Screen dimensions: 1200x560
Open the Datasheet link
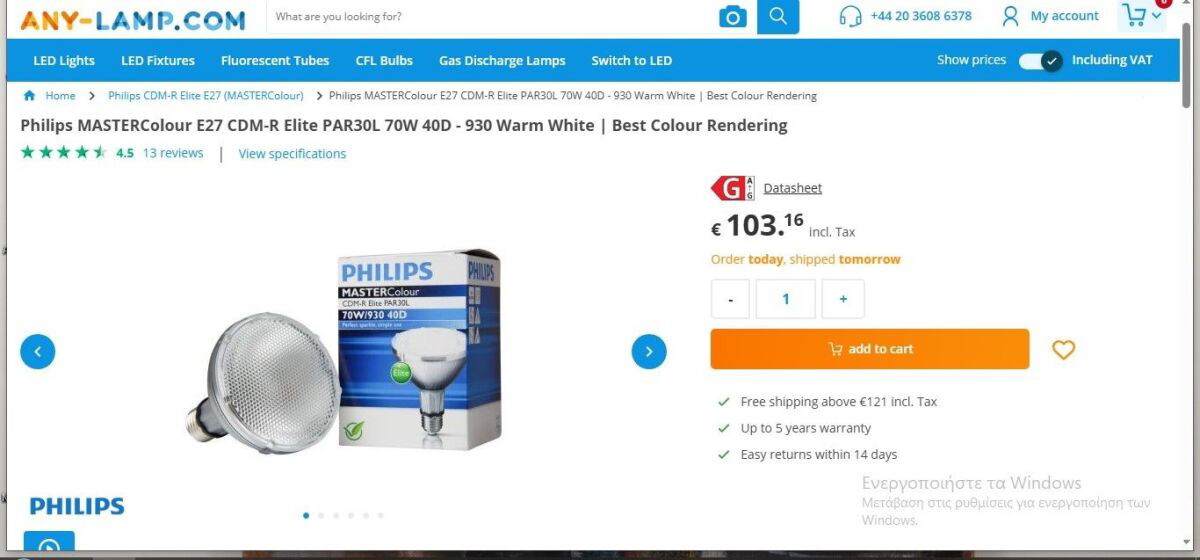pos(793,188)
